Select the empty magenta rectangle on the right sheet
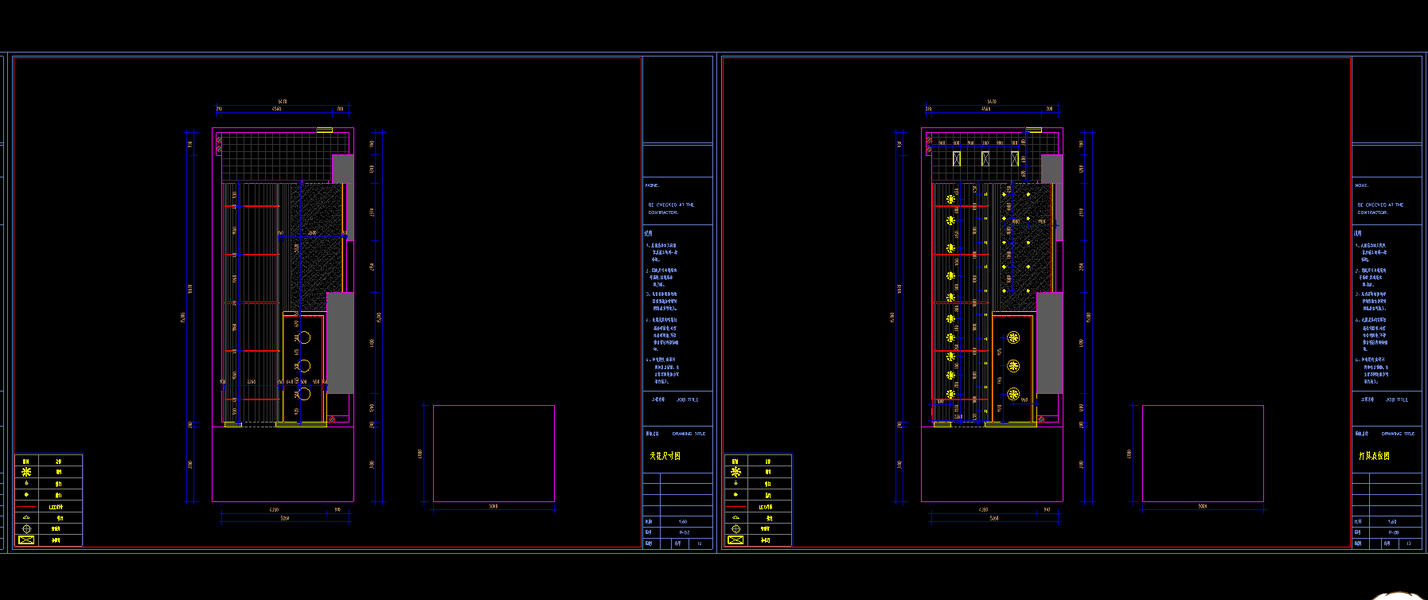This screenshot has width=1428, height=600. (1203, 453)
